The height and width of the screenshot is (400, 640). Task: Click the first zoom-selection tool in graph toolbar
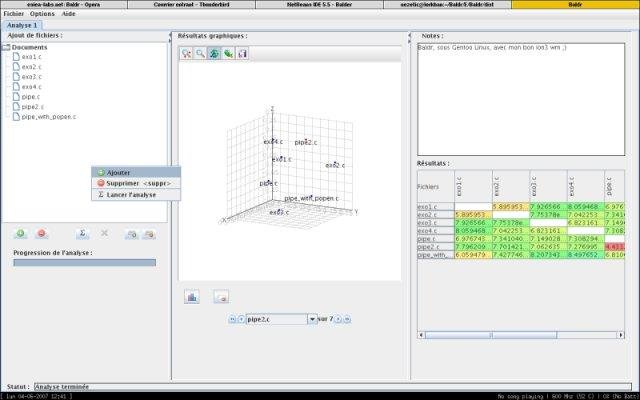click(187, 53)
